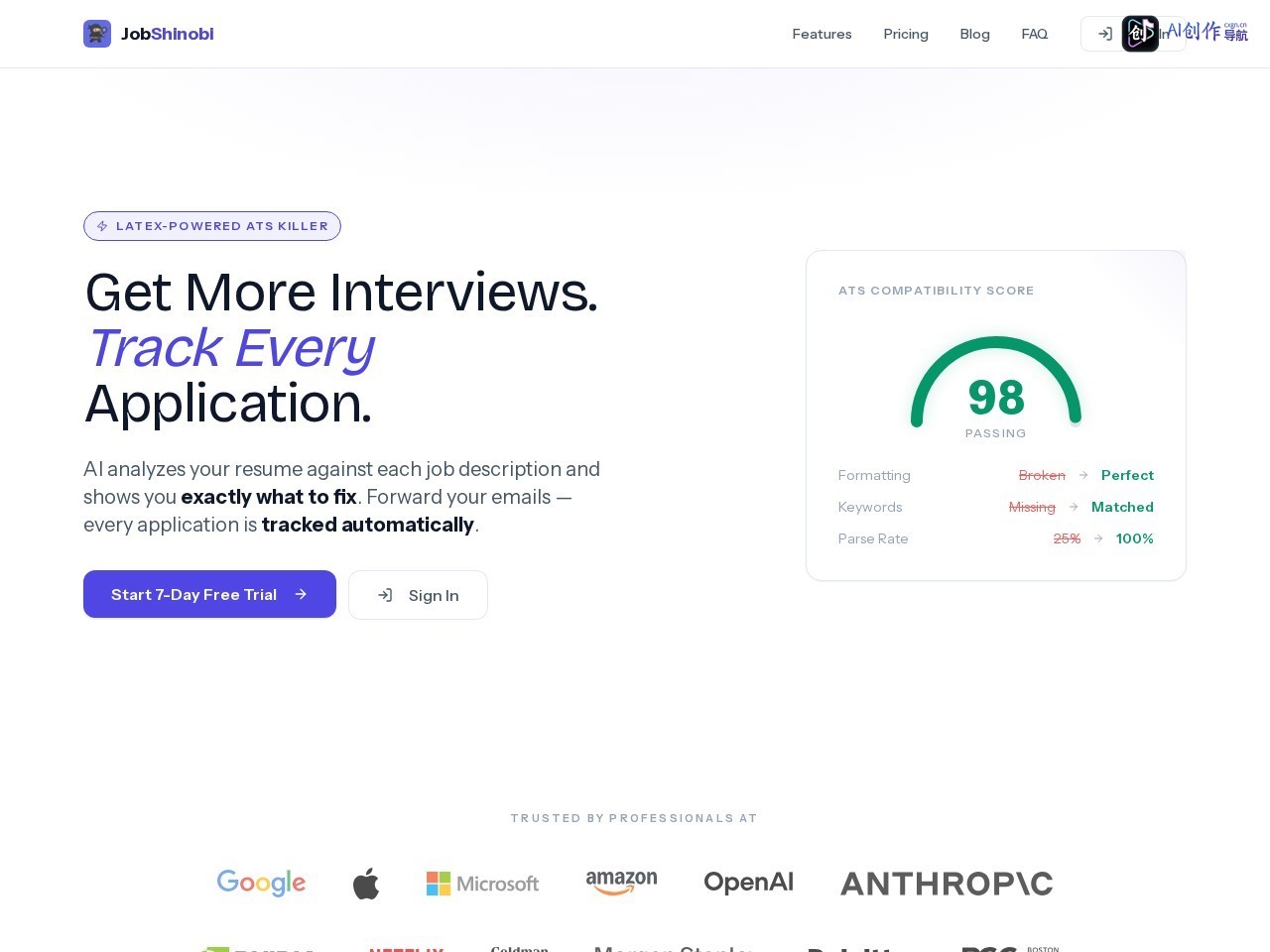Go to the Blog page

974,34
